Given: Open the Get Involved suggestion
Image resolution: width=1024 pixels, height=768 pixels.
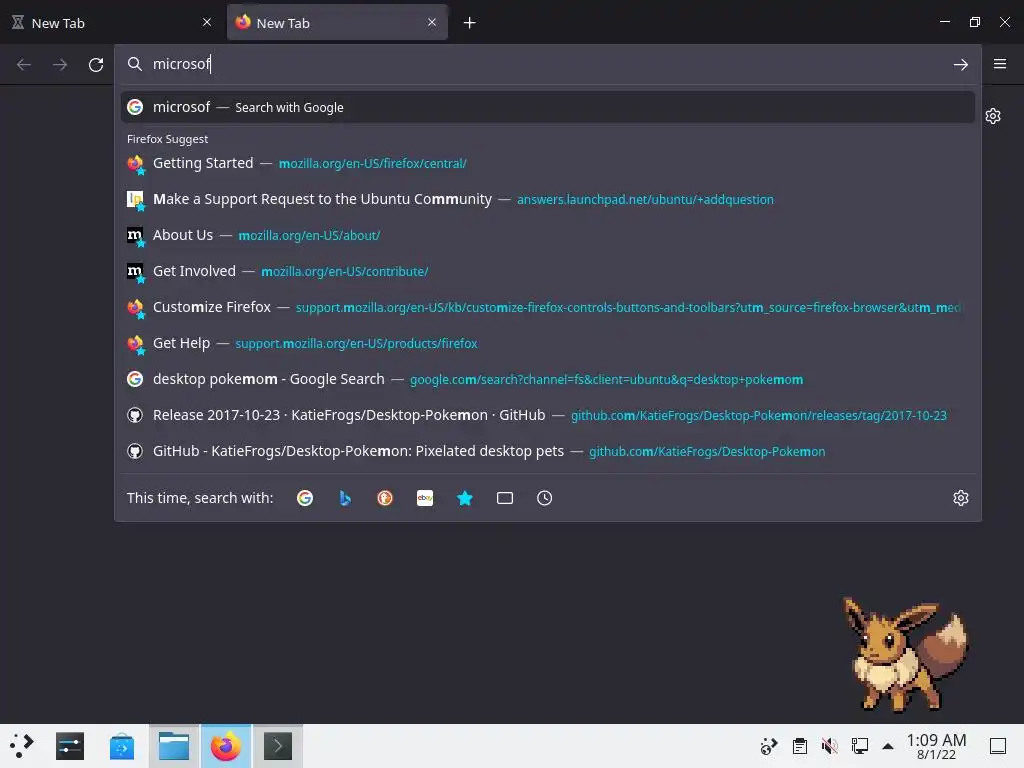Looking at the screenshot, I should tap(547, 271).
